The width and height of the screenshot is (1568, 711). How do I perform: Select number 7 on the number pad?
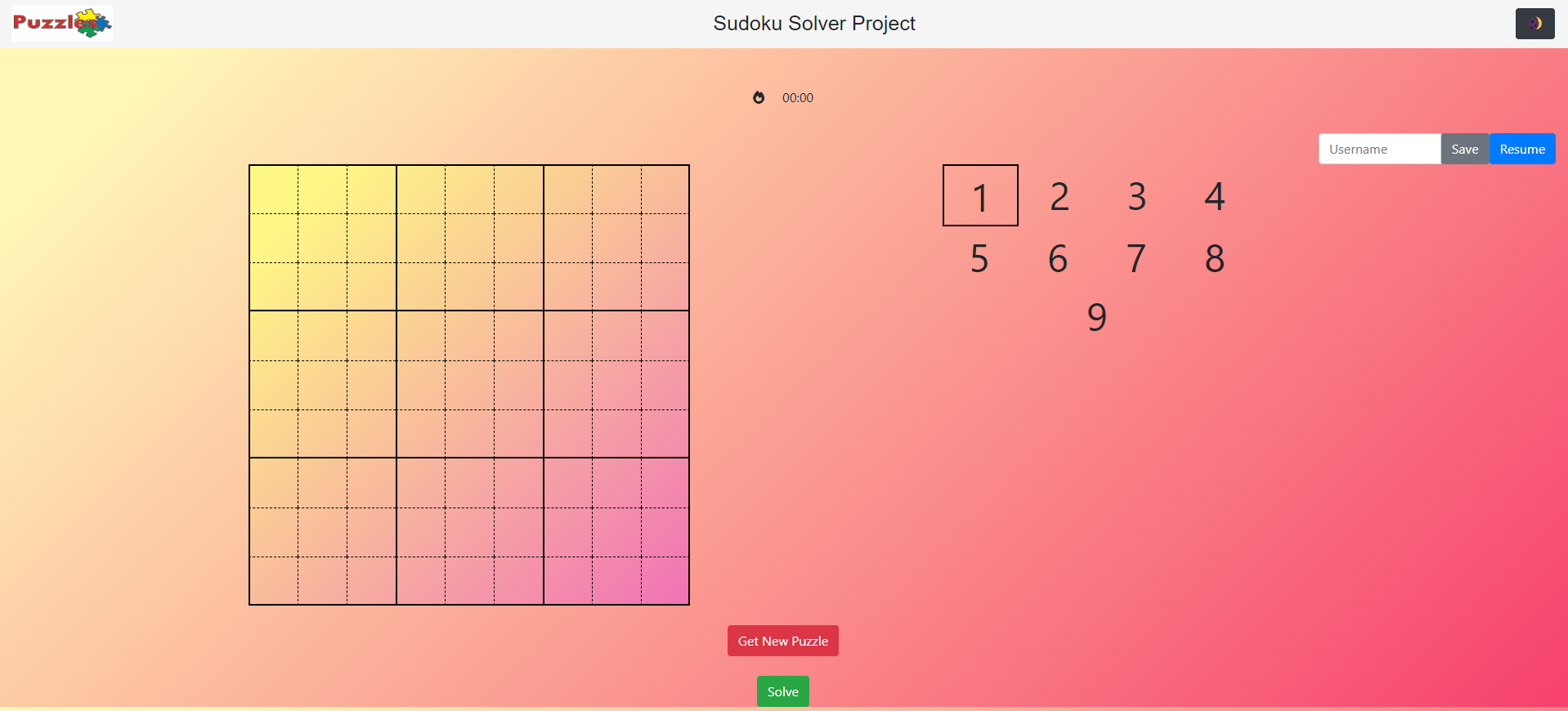(1136, 258)
